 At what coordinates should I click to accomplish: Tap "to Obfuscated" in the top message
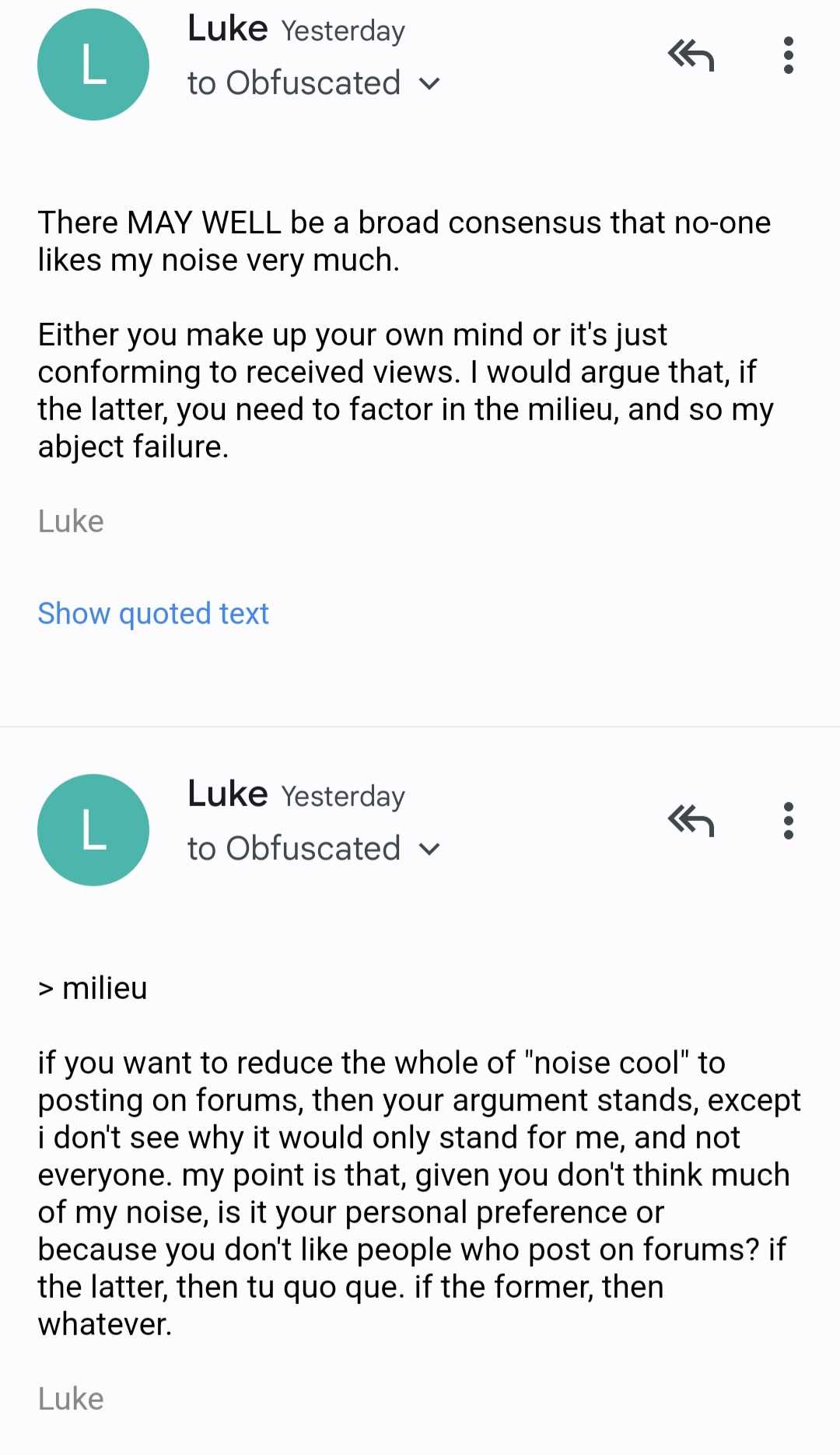coord(294,83)
